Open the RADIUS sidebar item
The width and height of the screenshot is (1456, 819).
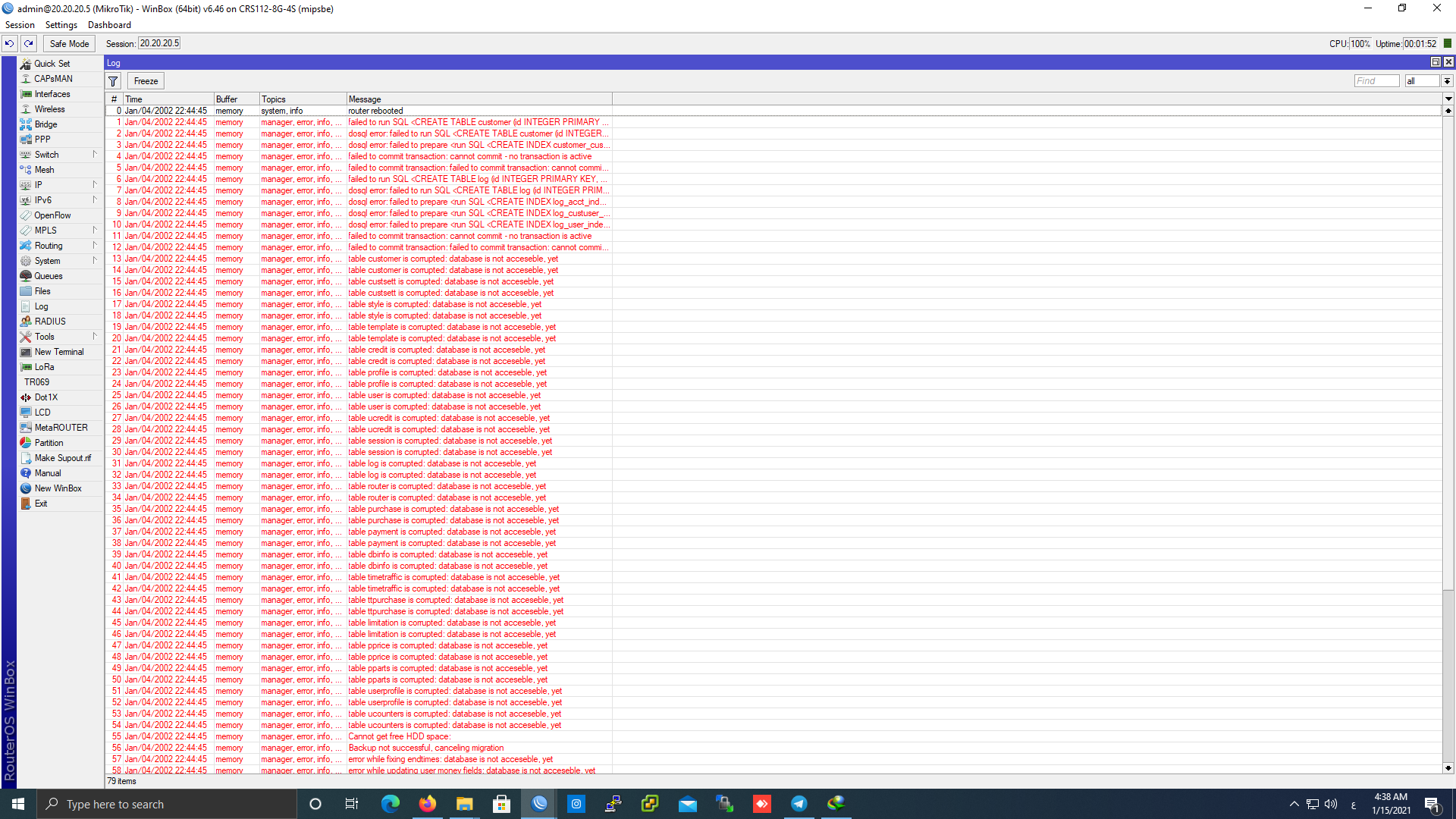(x=50, y=322)
